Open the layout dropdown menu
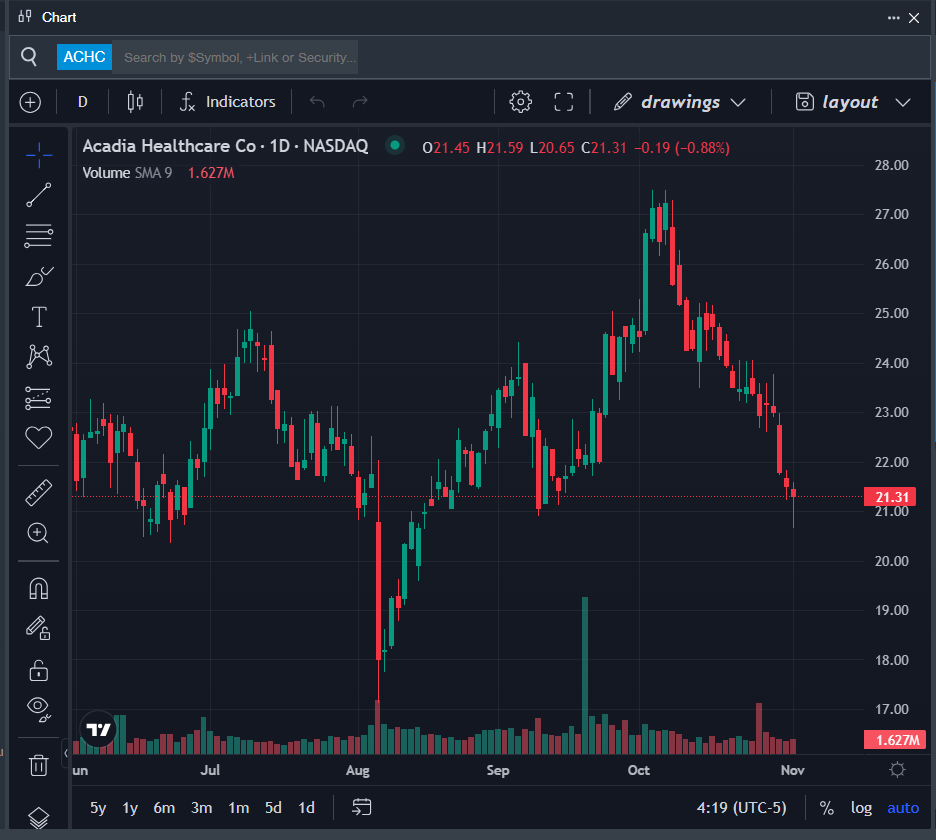Image resolution: width=936 pixels, height=840 pixels. tap(852, 102)
